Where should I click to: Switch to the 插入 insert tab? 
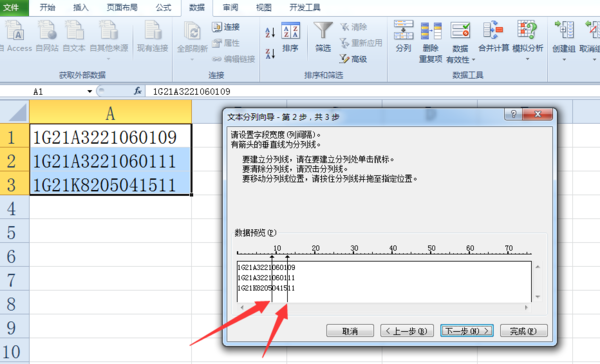click(x=80, y=7)
